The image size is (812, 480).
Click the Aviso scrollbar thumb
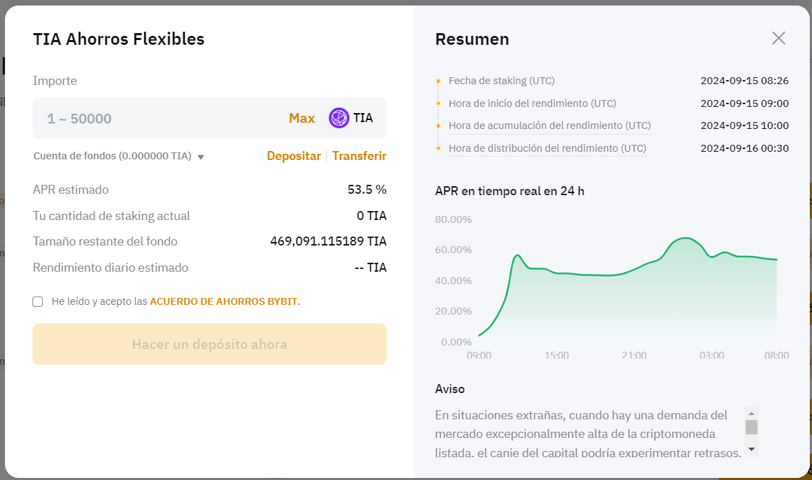pos(751,427)
